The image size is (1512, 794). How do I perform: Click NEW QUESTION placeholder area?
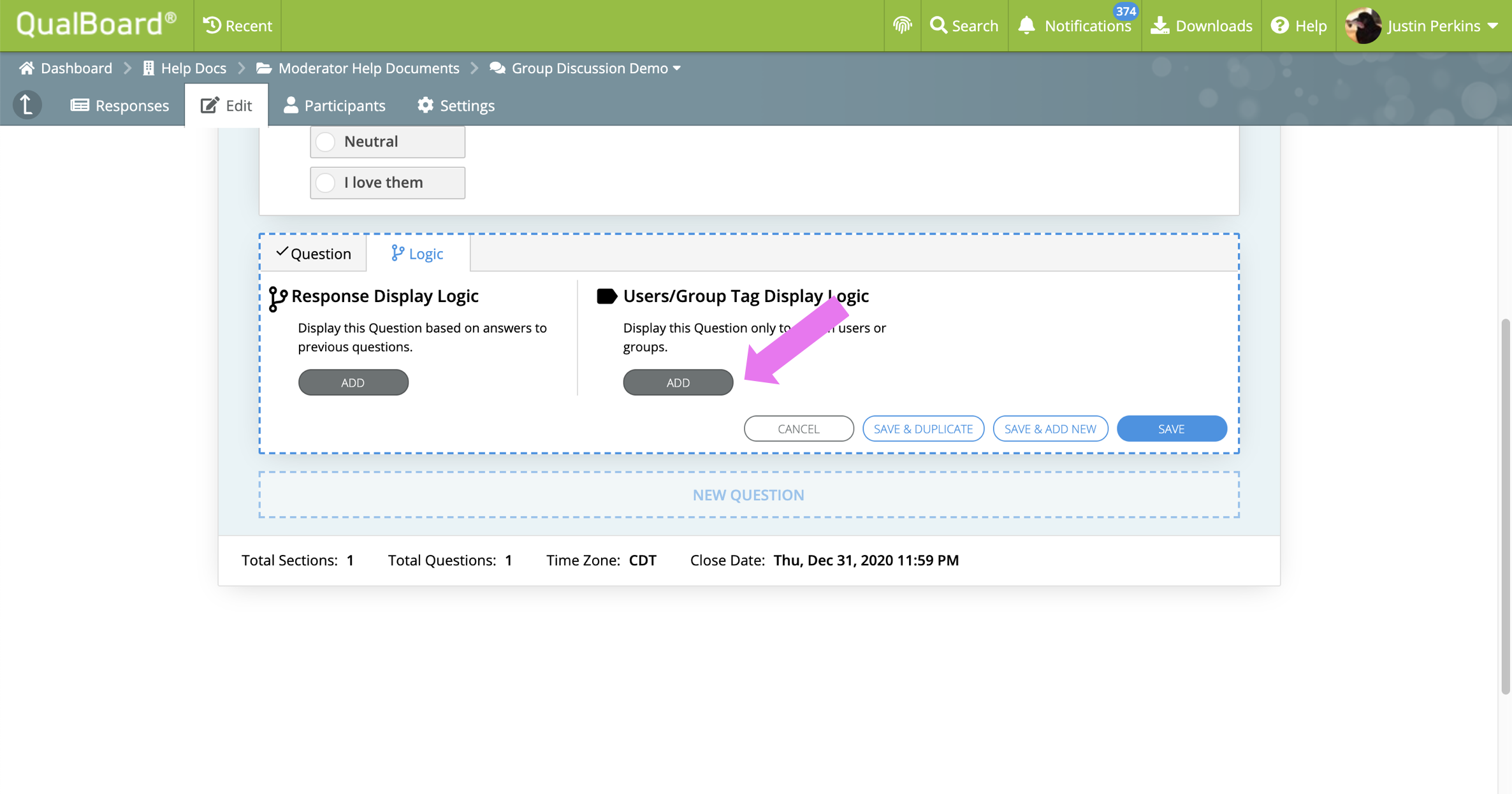748,495
